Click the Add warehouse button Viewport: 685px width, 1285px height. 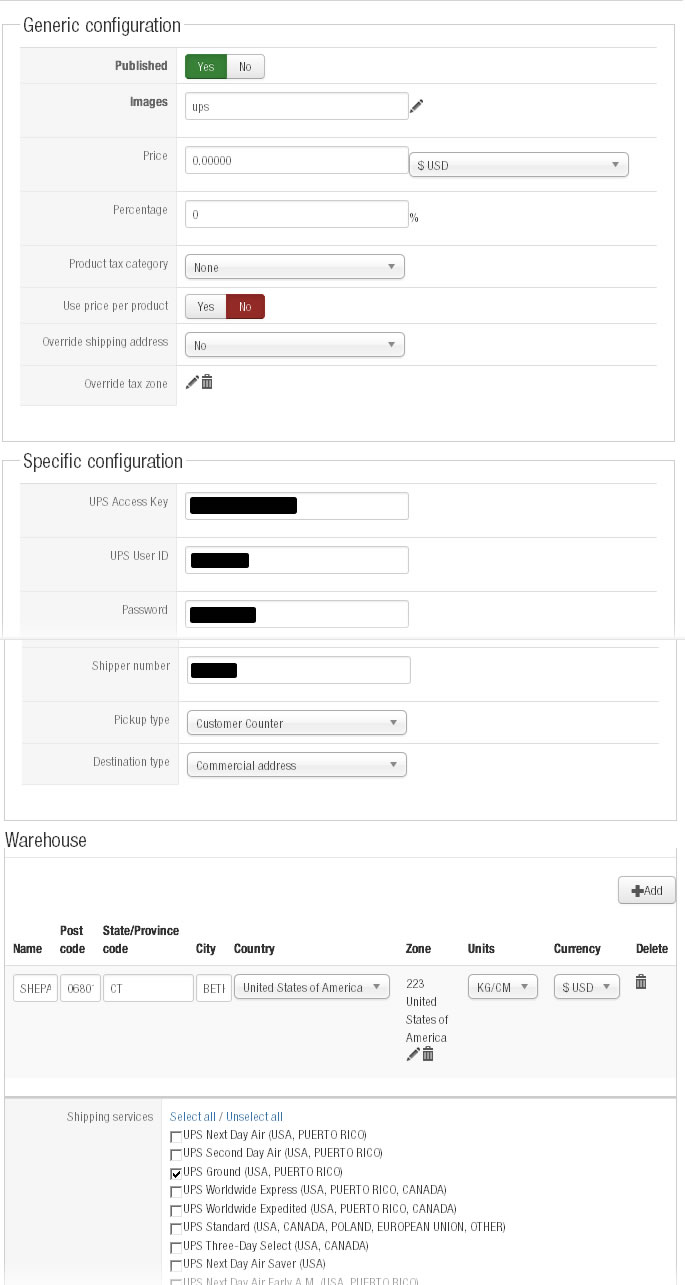pyautogui.click(x=647, y=890)
